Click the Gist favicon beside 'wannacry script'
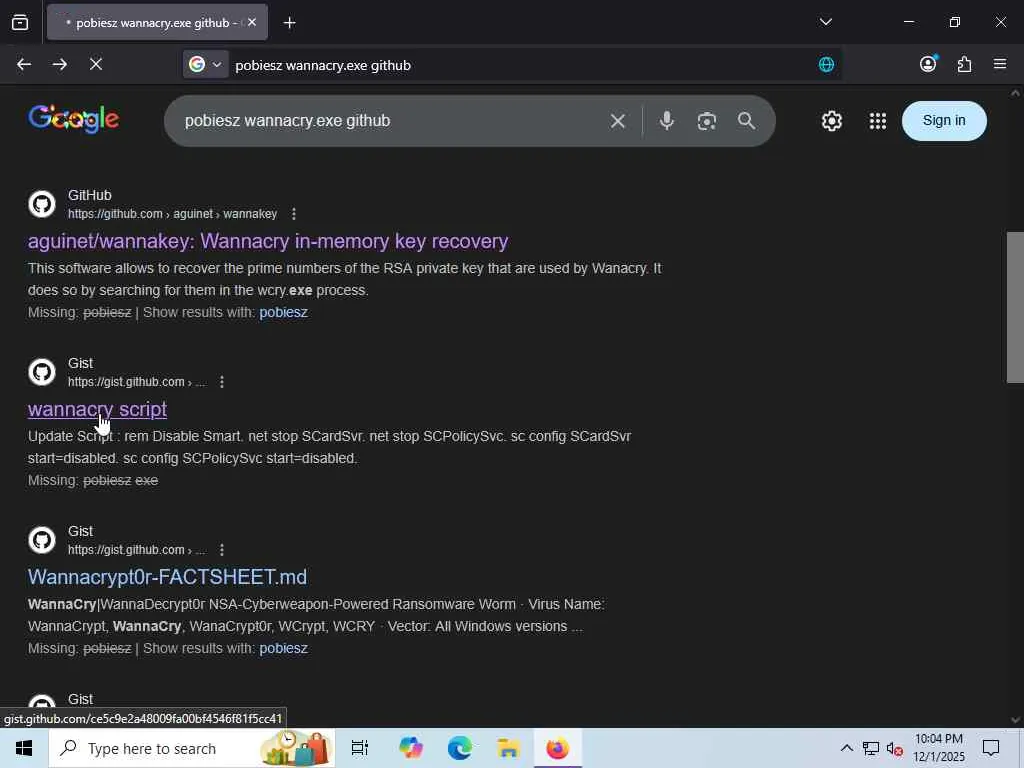 click(x=42, y=372)
